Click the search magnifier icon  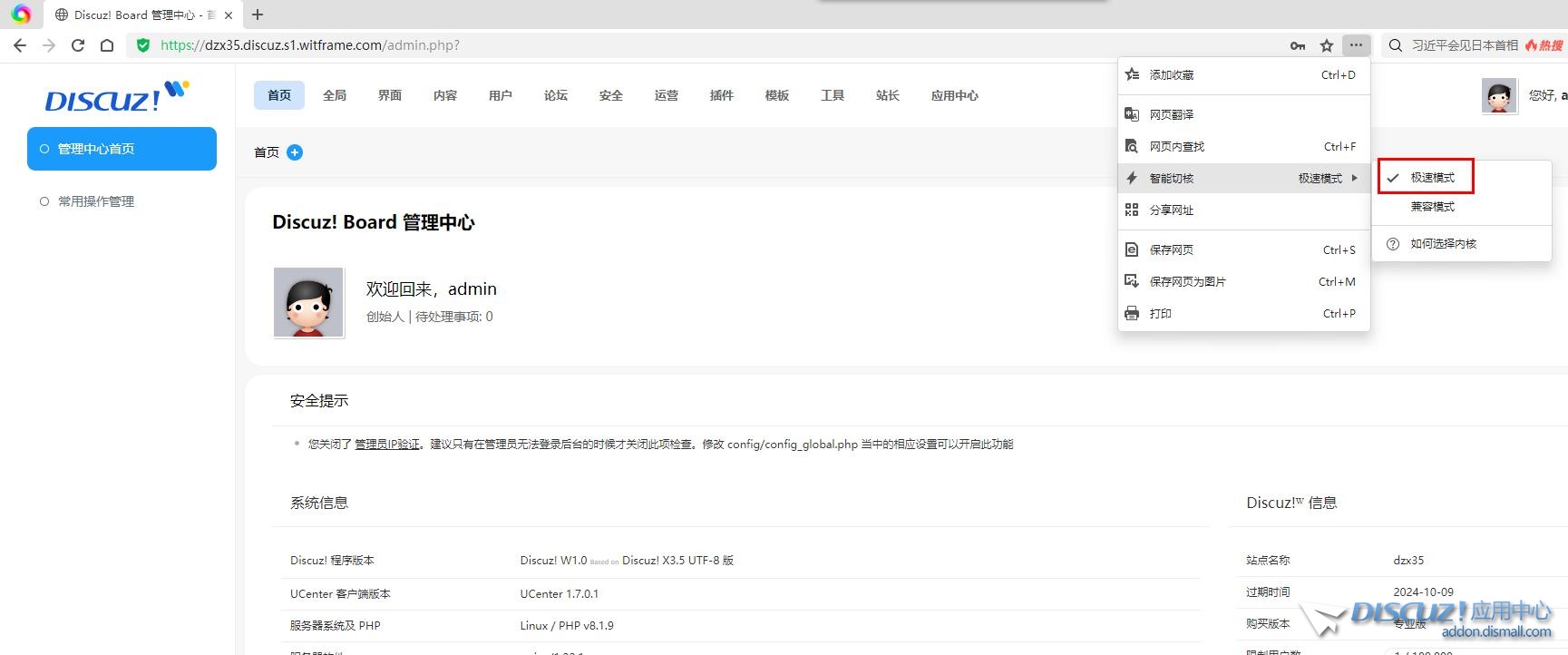pos(1396,45)
